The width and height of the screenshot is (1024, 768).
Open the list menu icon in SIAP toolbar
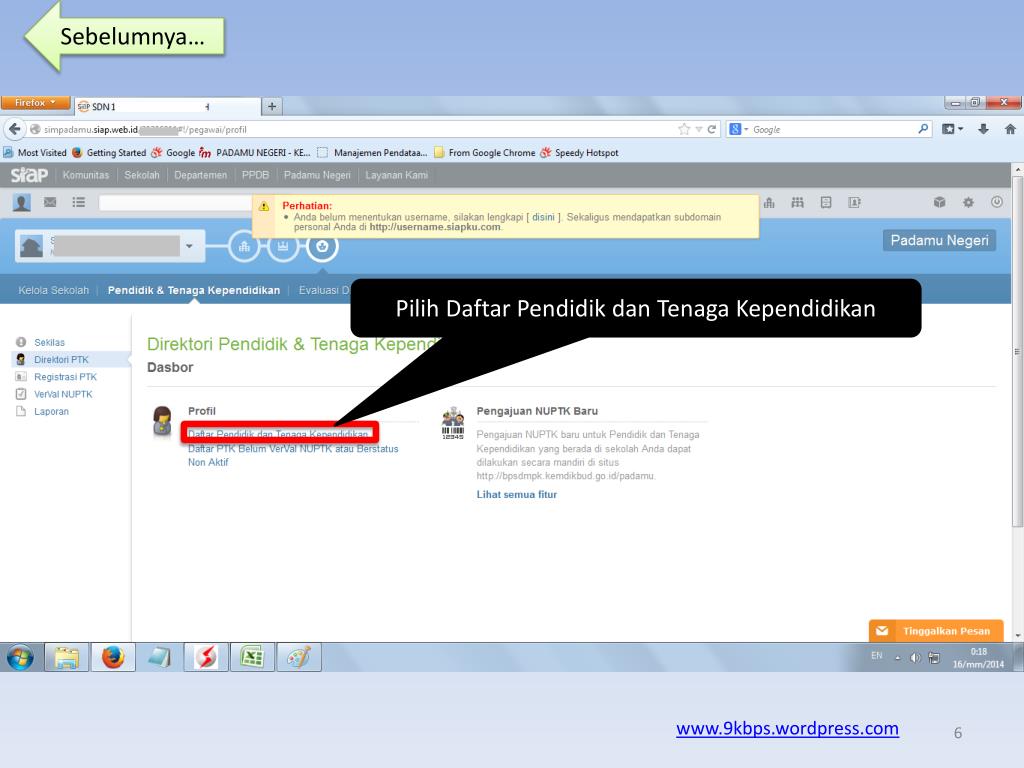tap(79, 202)
